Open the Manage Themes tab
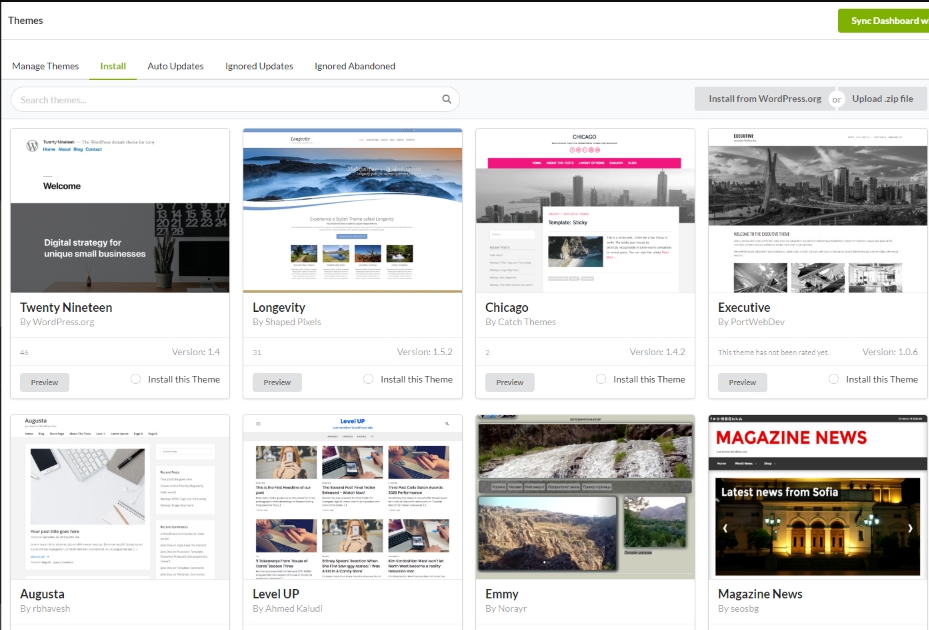This screenshot has width=929, height=630. pos(45,66)
